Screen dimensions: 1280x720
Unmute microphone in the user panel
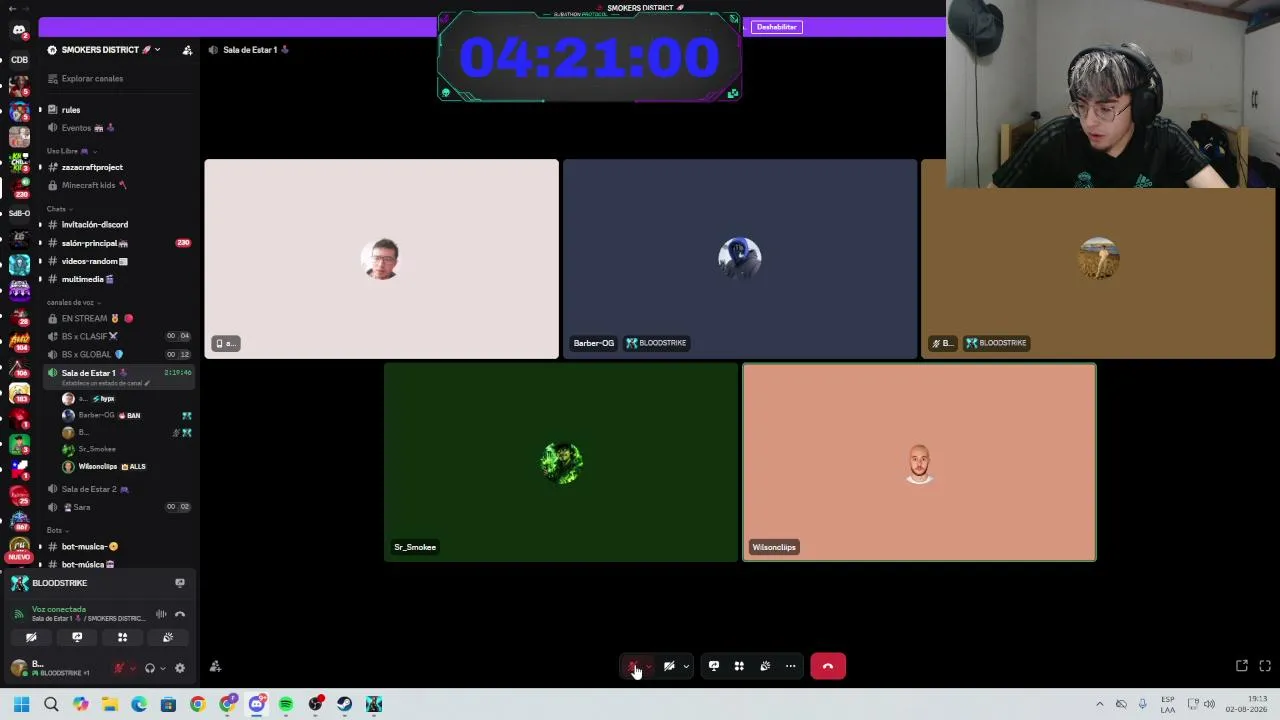[x=119, y=668]
